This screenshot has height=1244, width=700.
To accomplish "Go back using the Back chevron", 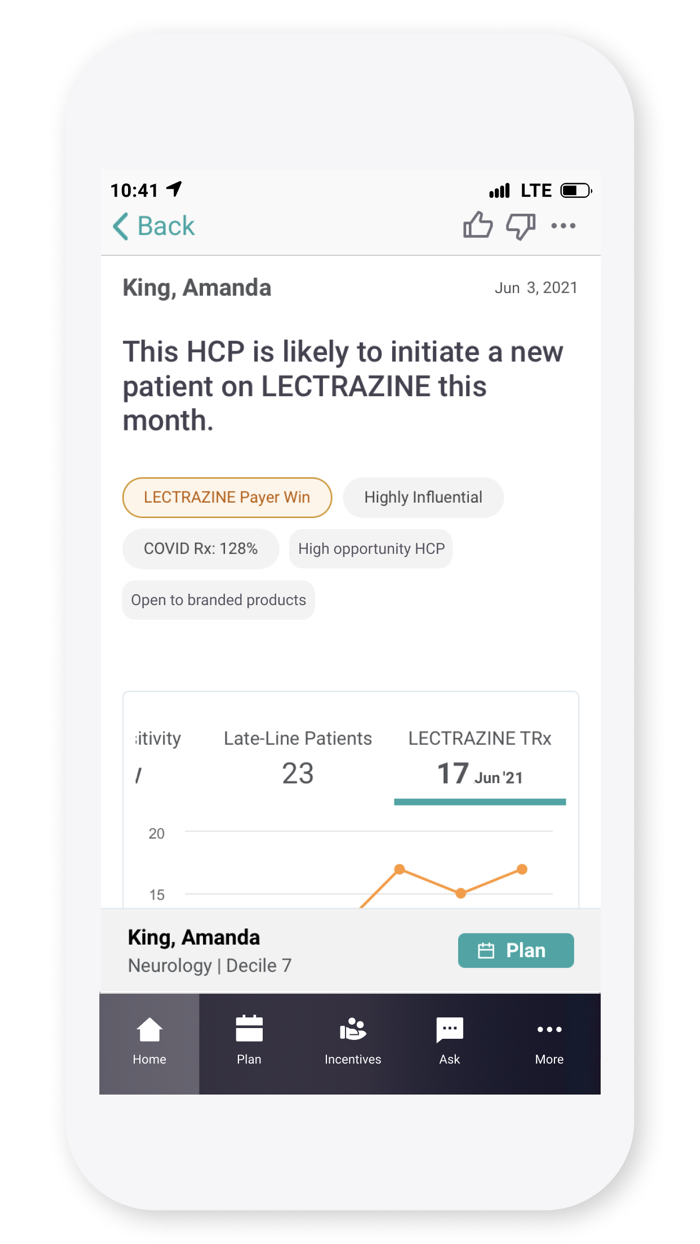I will 153,226.
